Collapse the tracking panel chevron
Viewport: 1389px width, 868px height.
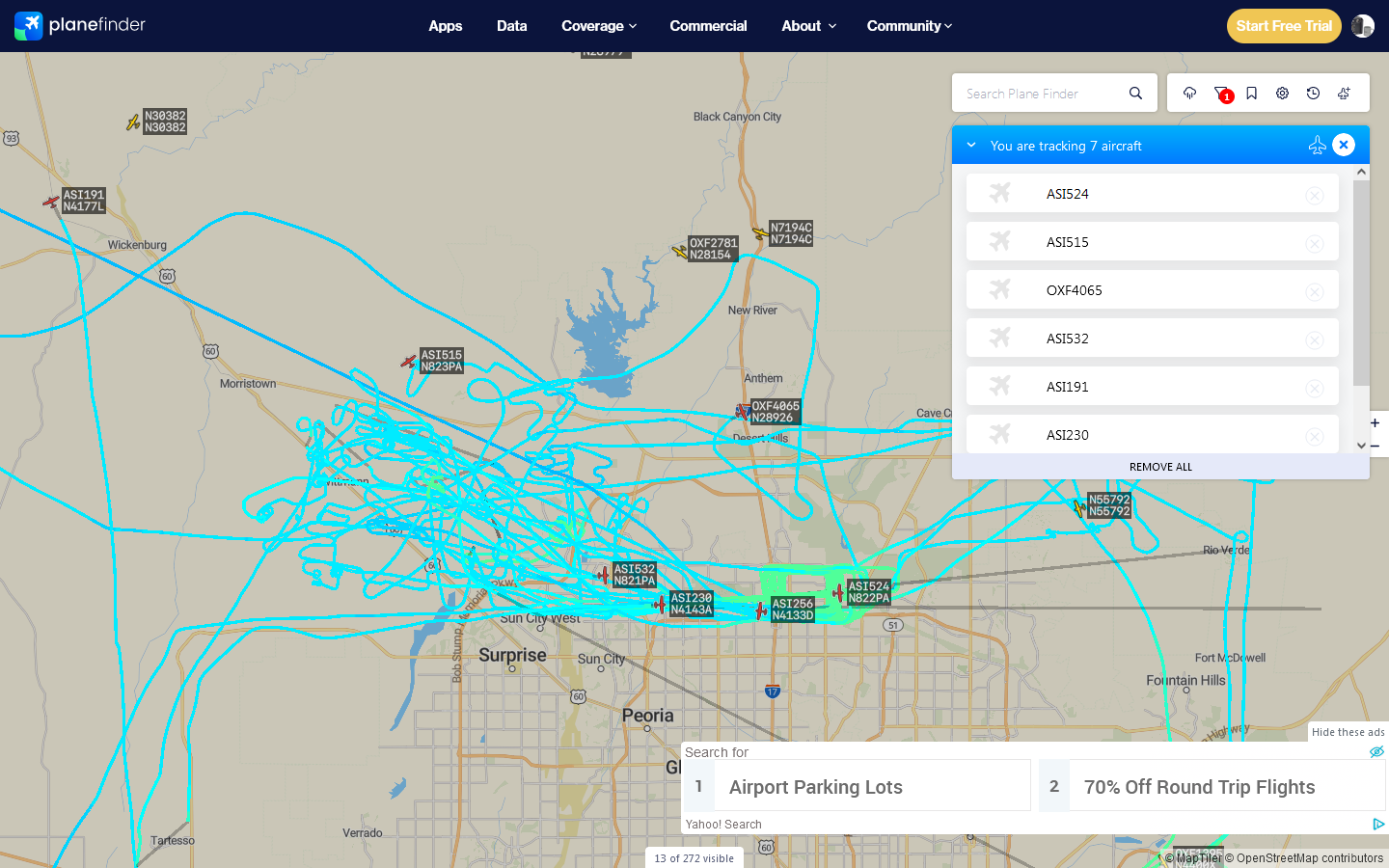point(971,145)
